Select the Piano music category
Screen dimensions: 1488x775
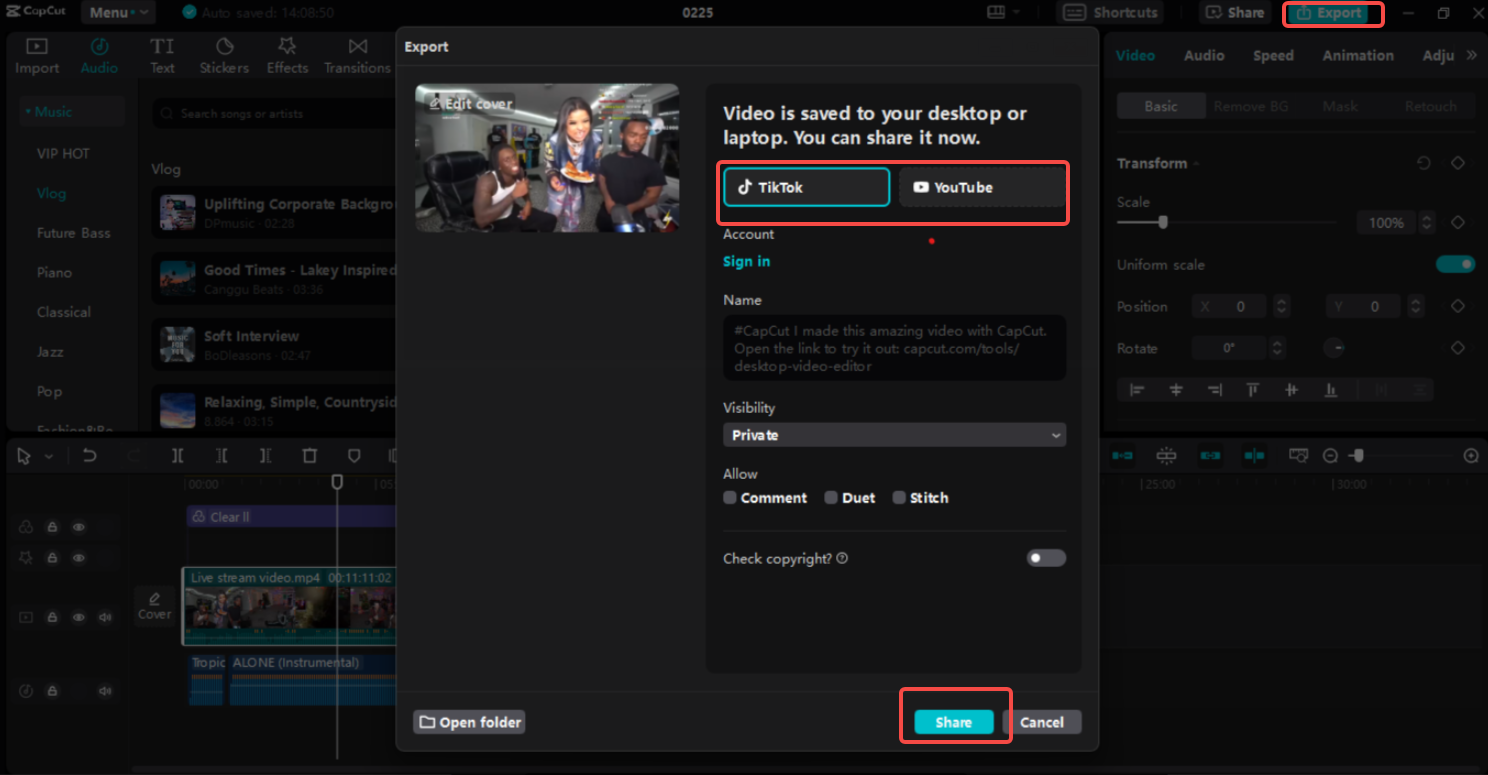(x=55, y=272)
